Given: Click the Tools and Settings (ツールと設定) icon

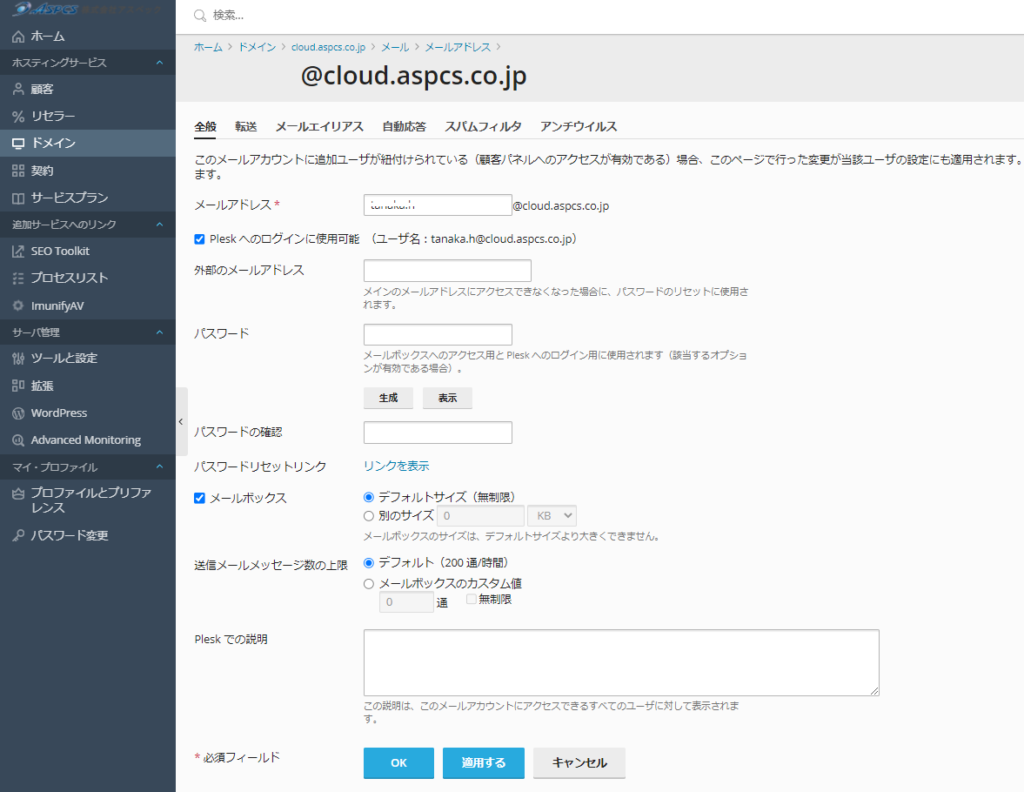Looking at the screenshot, I should click(x=18, y=358).
